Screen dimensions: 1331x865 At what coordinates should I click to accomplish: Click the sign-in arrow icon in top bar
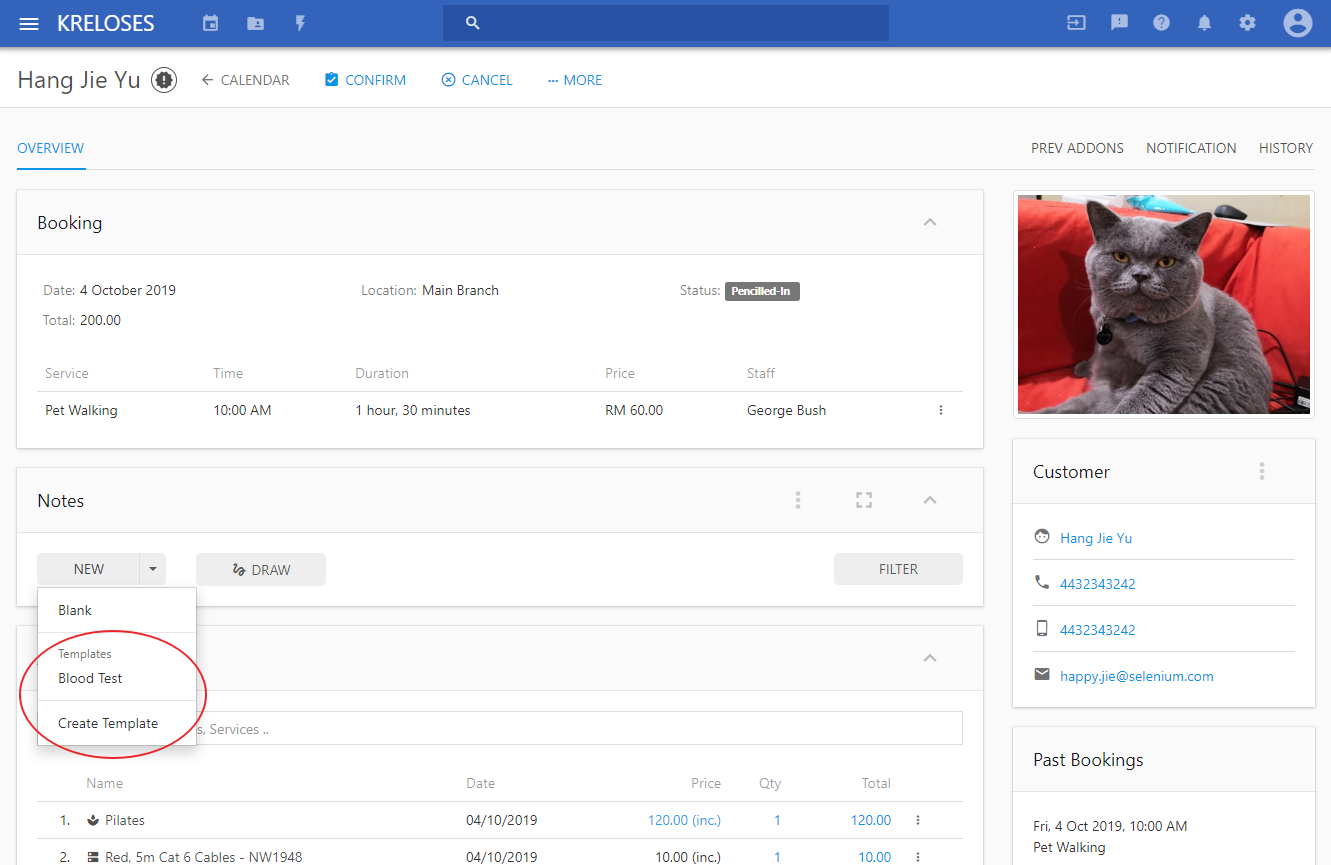click(x=1076, y=23)
